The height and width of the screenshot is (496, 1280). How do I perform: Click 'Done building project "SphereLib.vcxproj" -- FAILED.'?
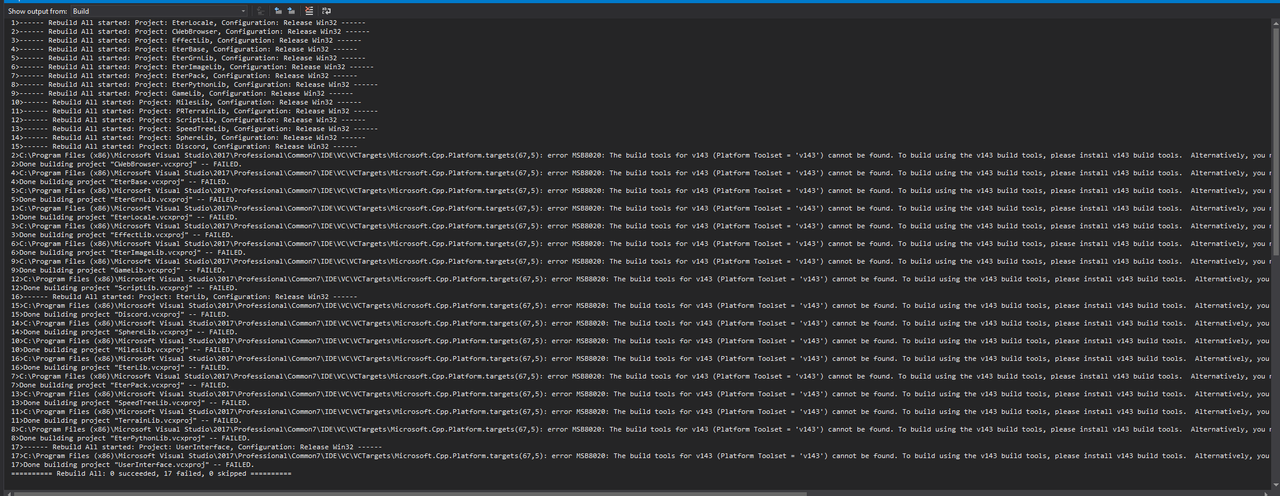124,332
